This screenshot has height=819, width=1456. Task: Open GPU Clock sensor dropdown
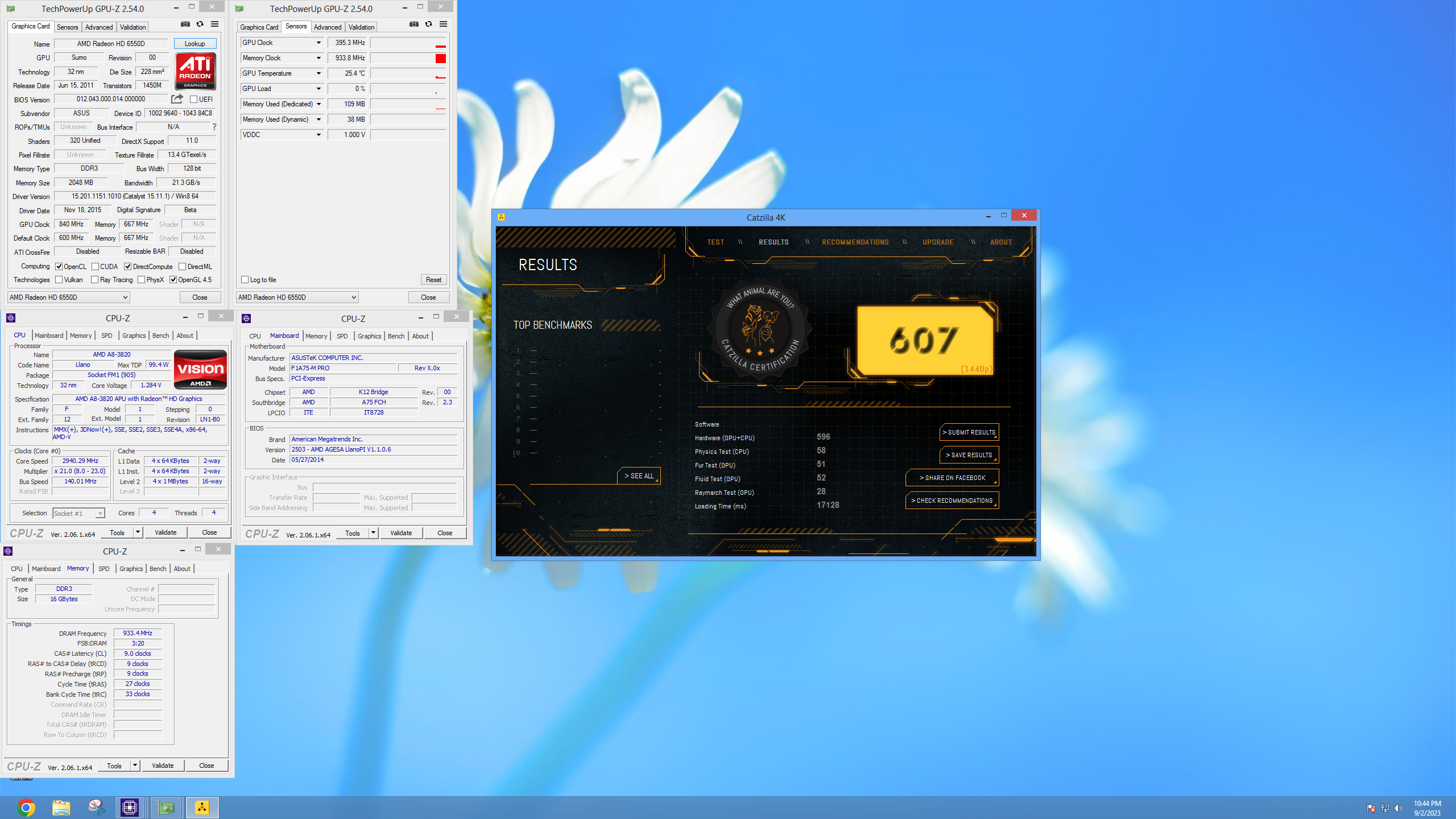[x=318, y=43]
